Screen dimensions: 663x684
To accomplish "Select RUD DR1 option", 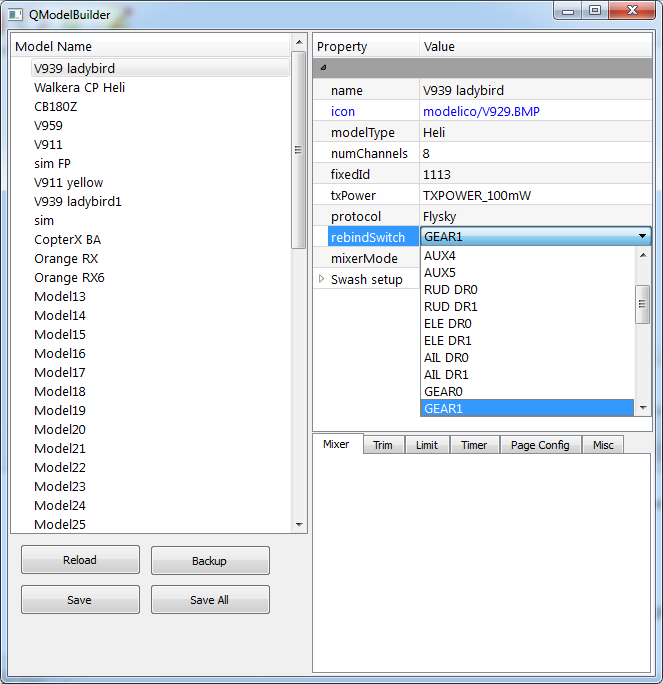I will click(527, 307).
